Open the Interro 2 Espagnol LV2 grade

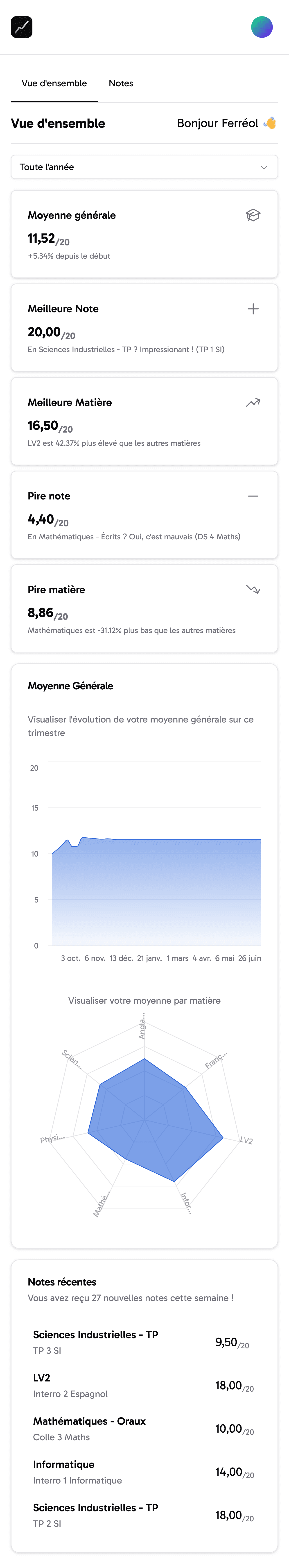coord(144,1385)
